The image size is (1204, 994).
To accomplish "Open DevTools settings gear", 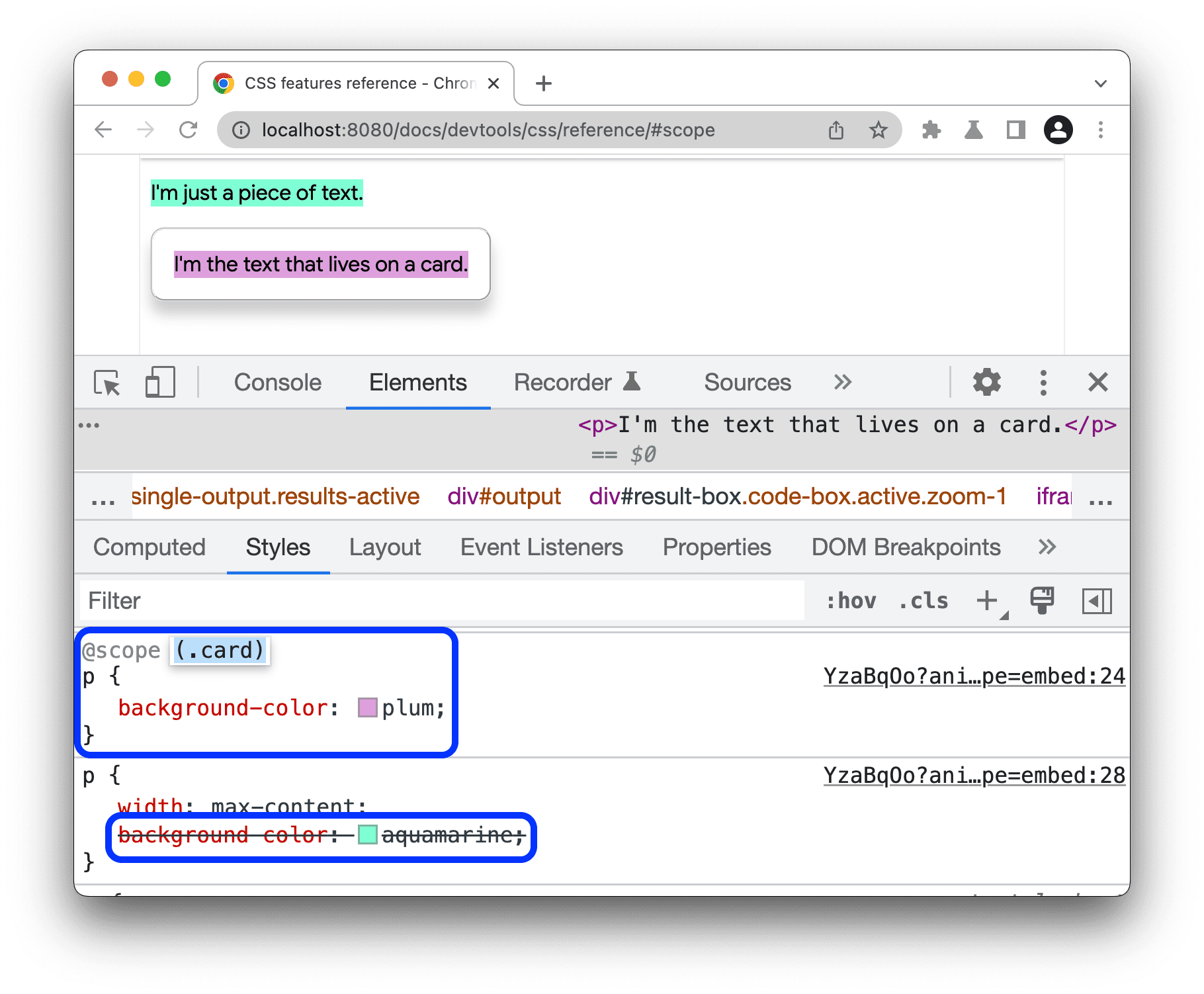I will (x=986, y=383).
